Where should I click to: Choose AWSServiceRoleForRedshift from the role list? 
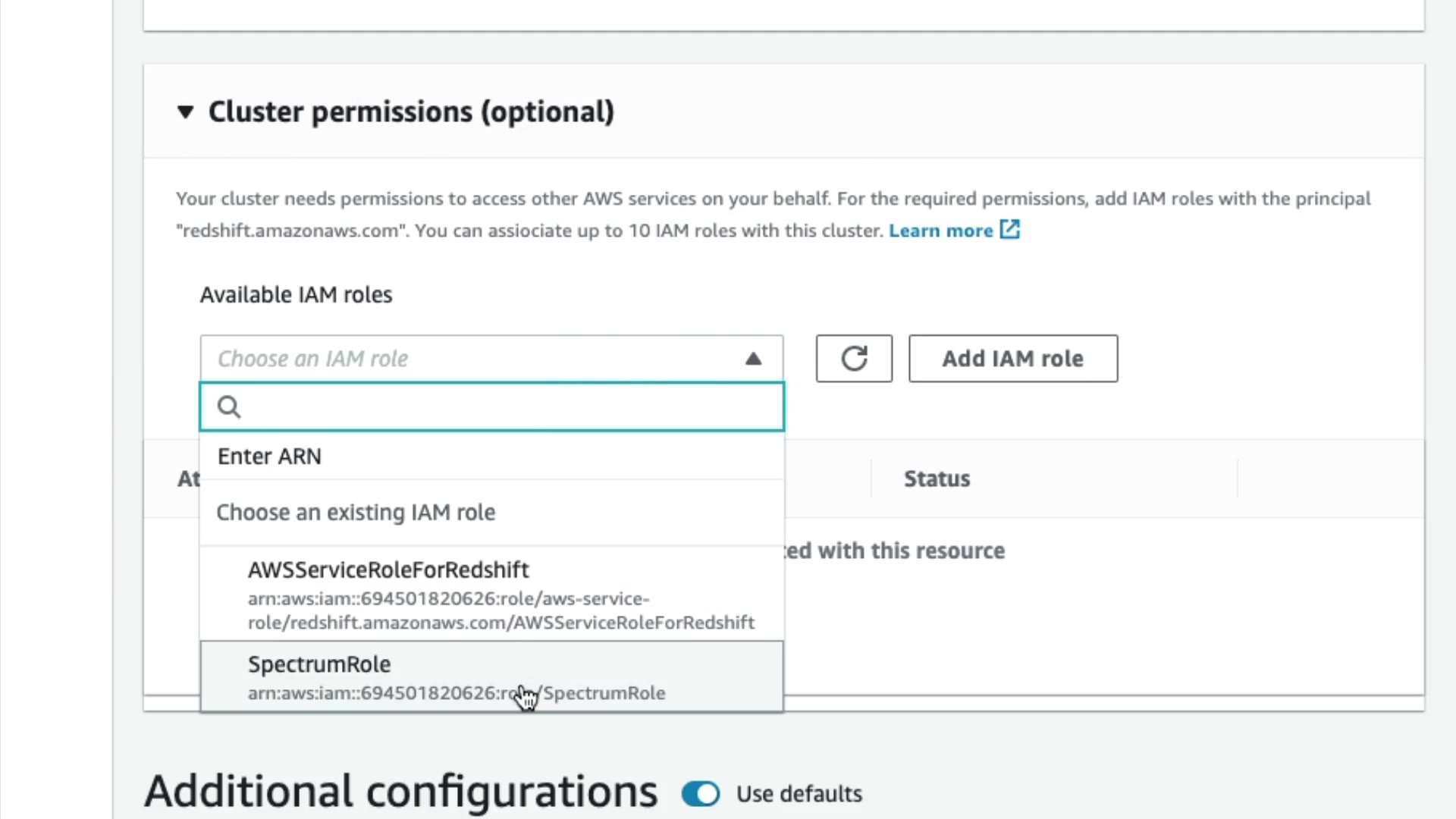[388, 570]
